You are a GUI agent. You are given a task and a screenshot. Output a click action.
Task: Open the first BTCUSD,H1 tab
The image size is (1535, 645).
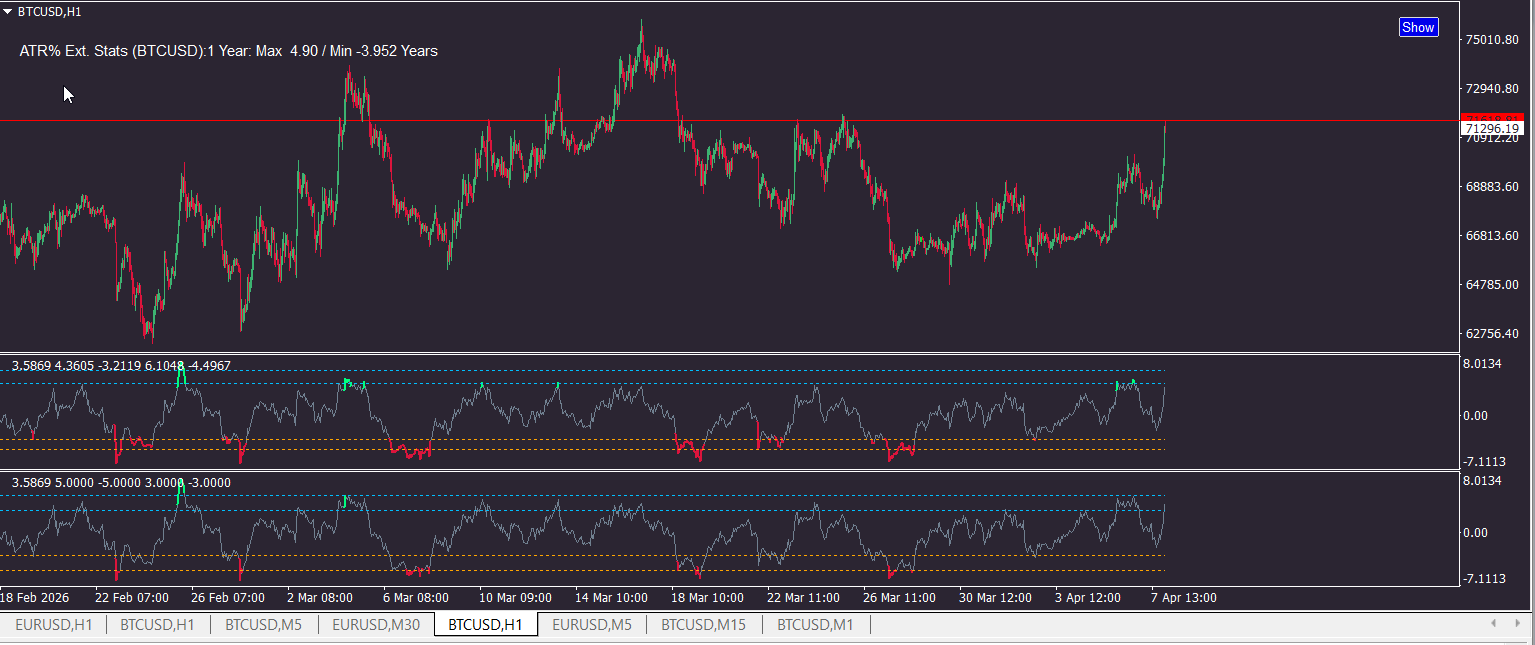[158, 625]
